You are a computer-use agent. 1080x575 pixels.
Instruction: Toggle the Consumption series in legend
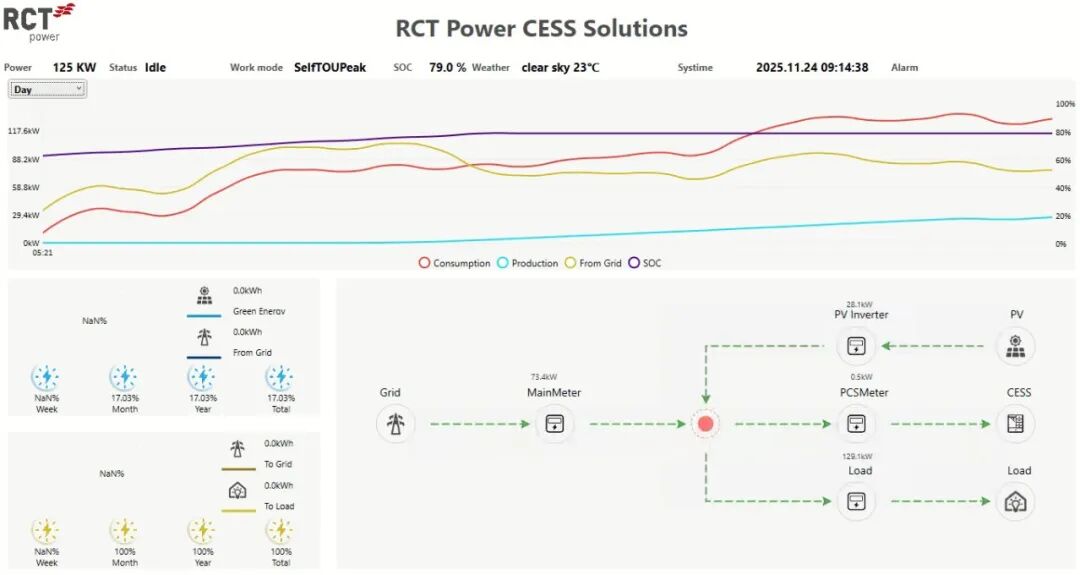455,263
